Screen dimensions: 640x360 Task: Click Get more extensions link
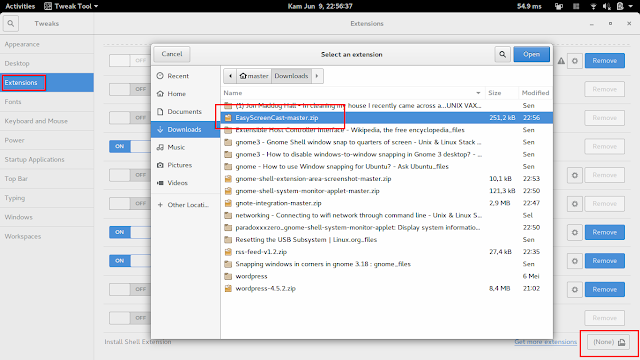coord(545,342)
